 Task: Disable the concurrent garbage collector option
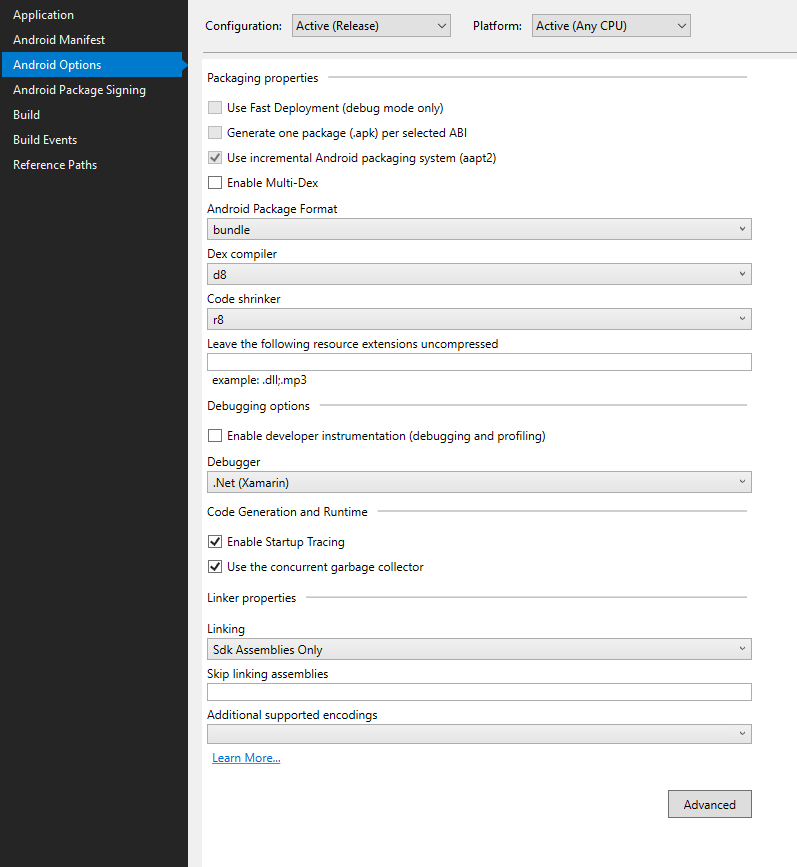point(215,567)
